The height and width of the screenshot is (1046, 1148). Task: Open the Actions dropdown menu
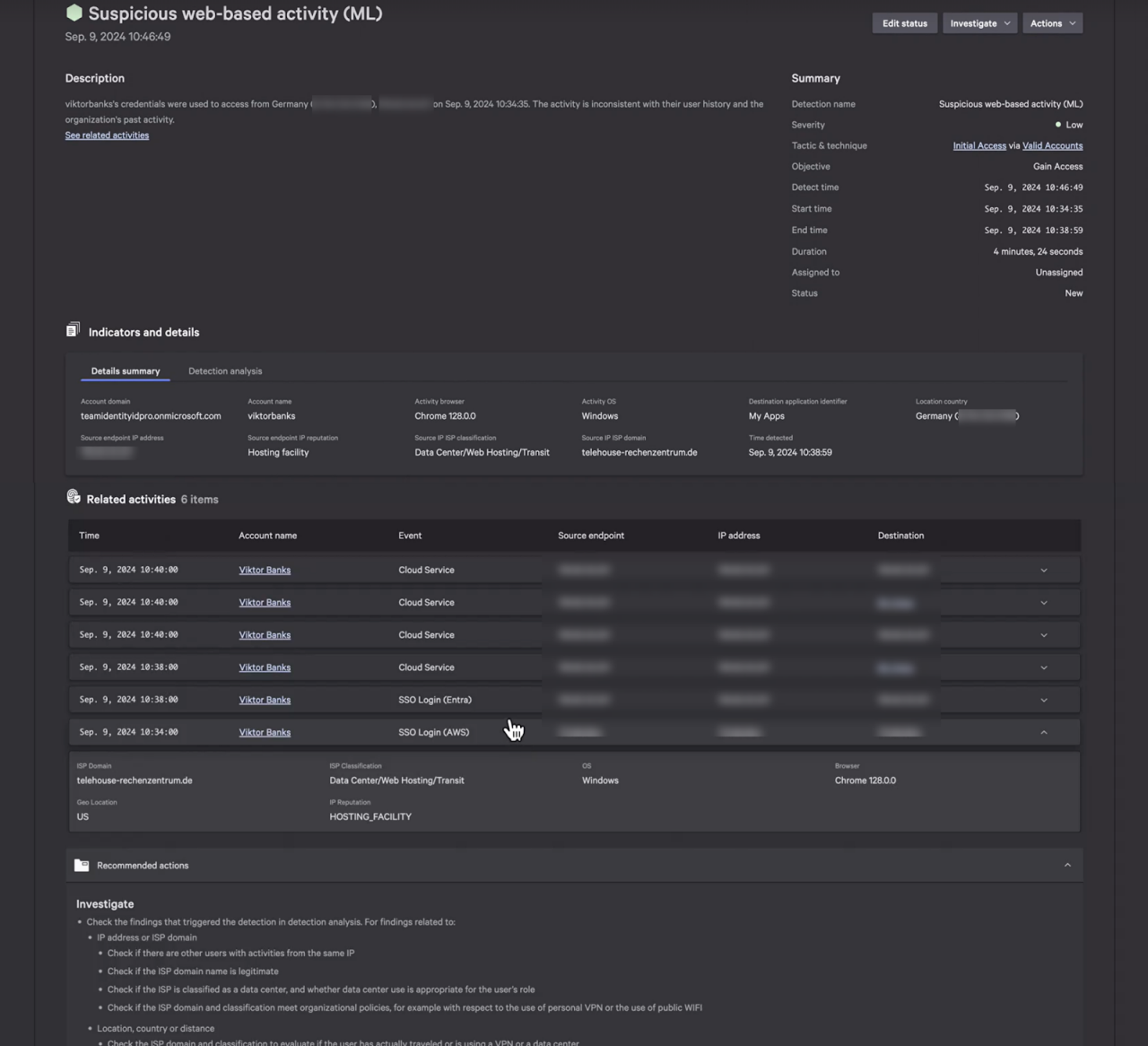(1052, 23)
